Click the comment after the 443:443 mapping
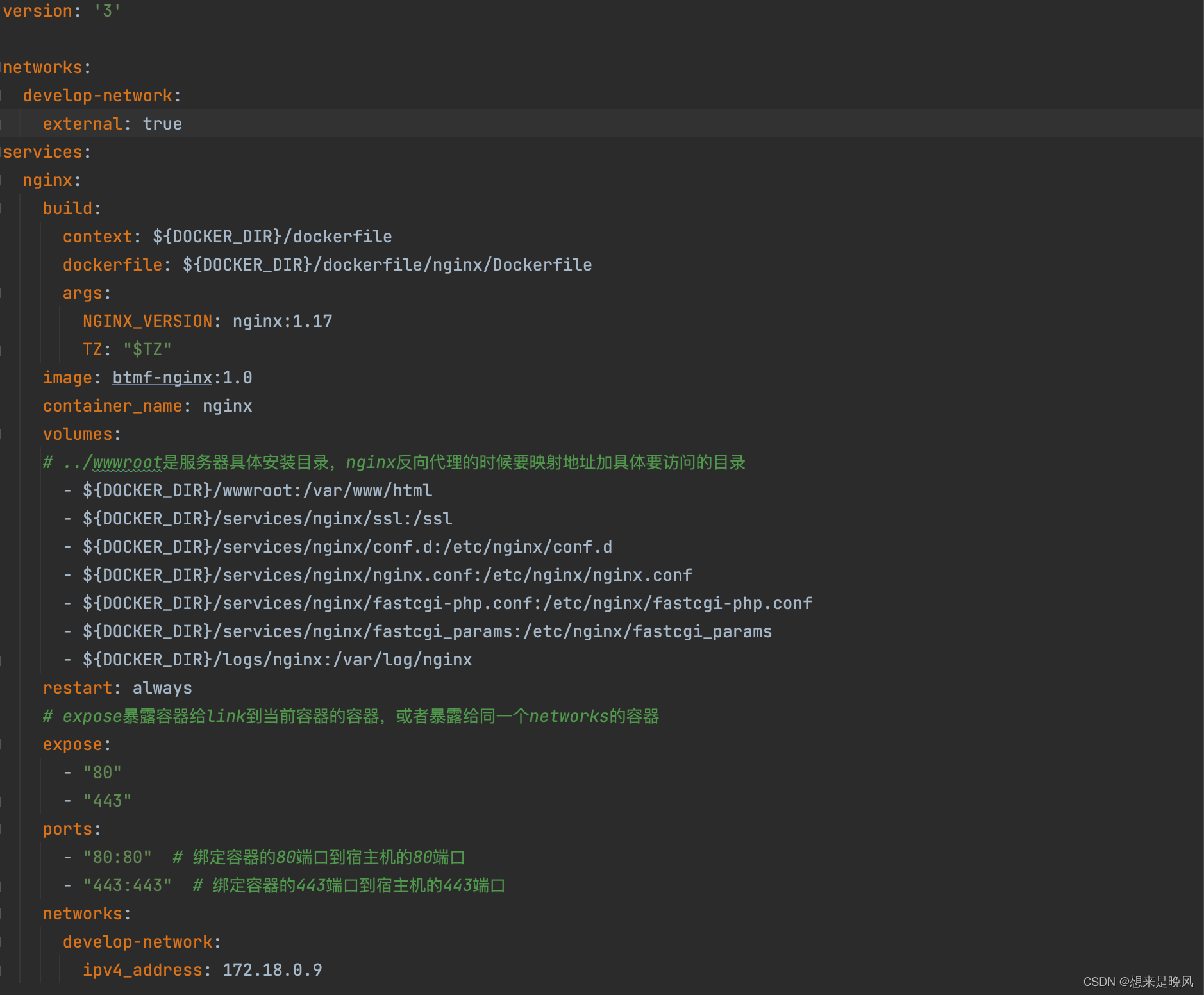The height and width of the screenshot is (995, 1204). click(x=349, y=885)
